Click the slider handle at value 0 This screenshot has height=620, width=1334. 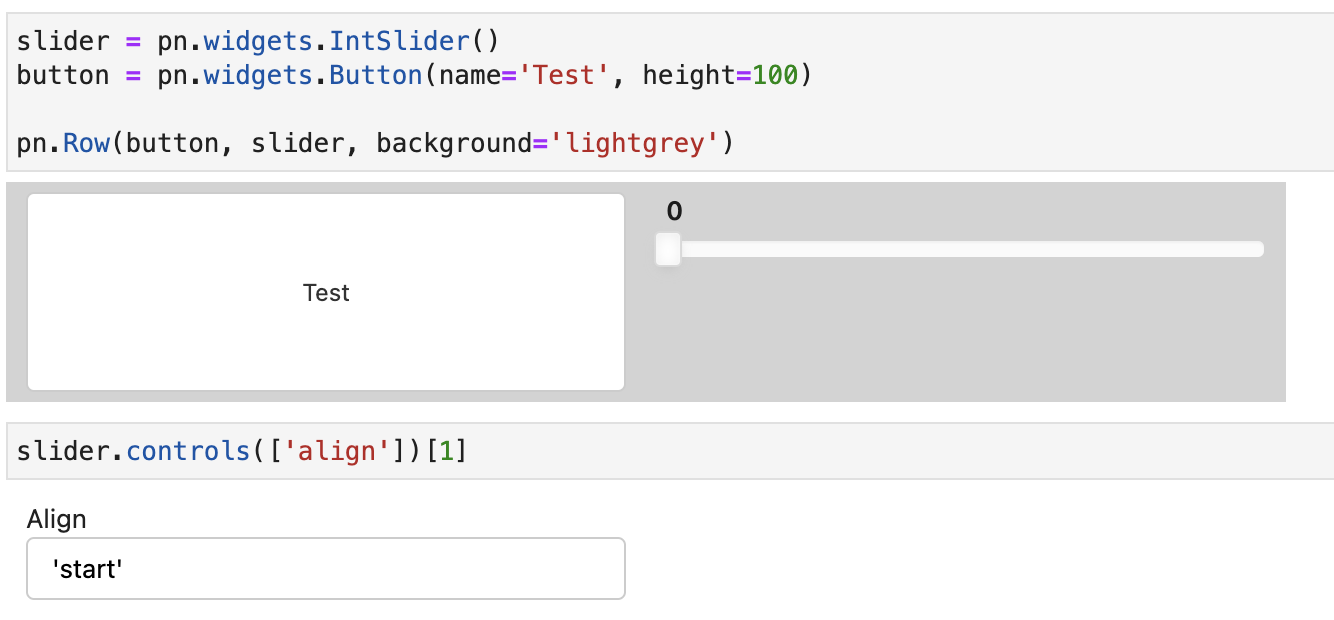tap(667, 249)
